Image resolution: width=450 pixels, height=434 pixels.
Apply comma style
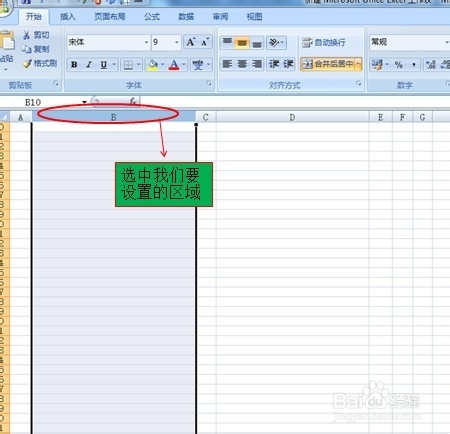[x=413, y=65]
